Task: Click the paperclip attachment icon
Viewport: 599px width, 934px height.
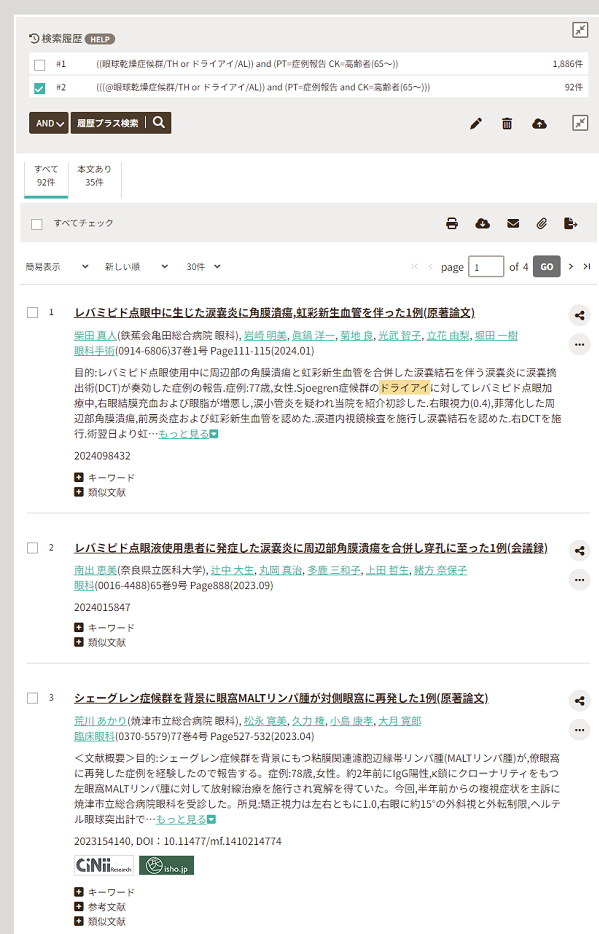Action: click(x=541, y=223)
